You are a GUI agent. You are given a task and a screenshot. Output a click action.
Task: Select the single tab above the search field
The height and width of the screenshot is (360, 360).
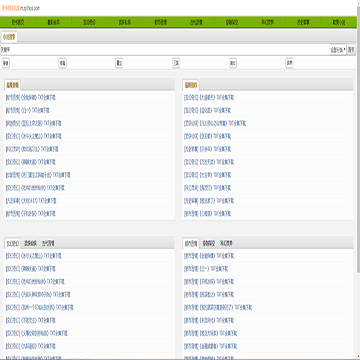point(9,37)
